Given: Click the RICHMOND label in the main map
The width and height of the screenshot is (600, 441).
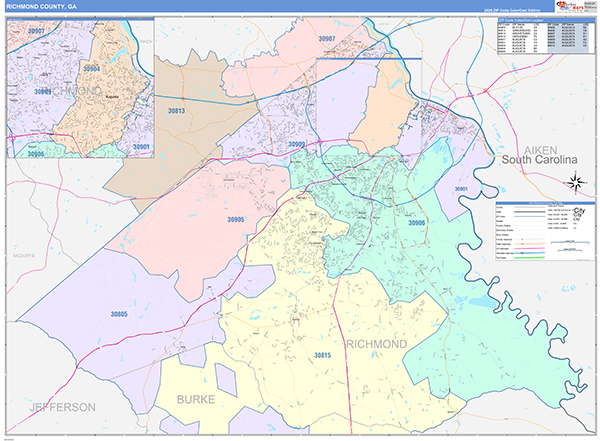Looking at the screenshot, I should coord(377,344).
